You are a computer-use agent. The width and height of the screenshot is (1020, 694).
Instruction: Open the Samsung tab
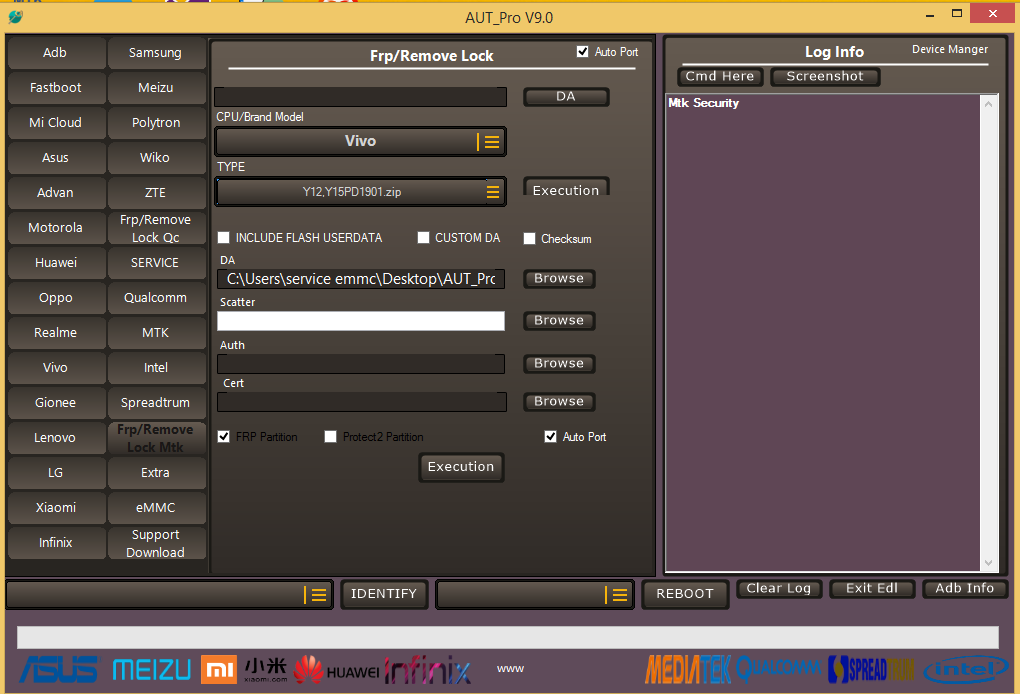tap(155, 53)
